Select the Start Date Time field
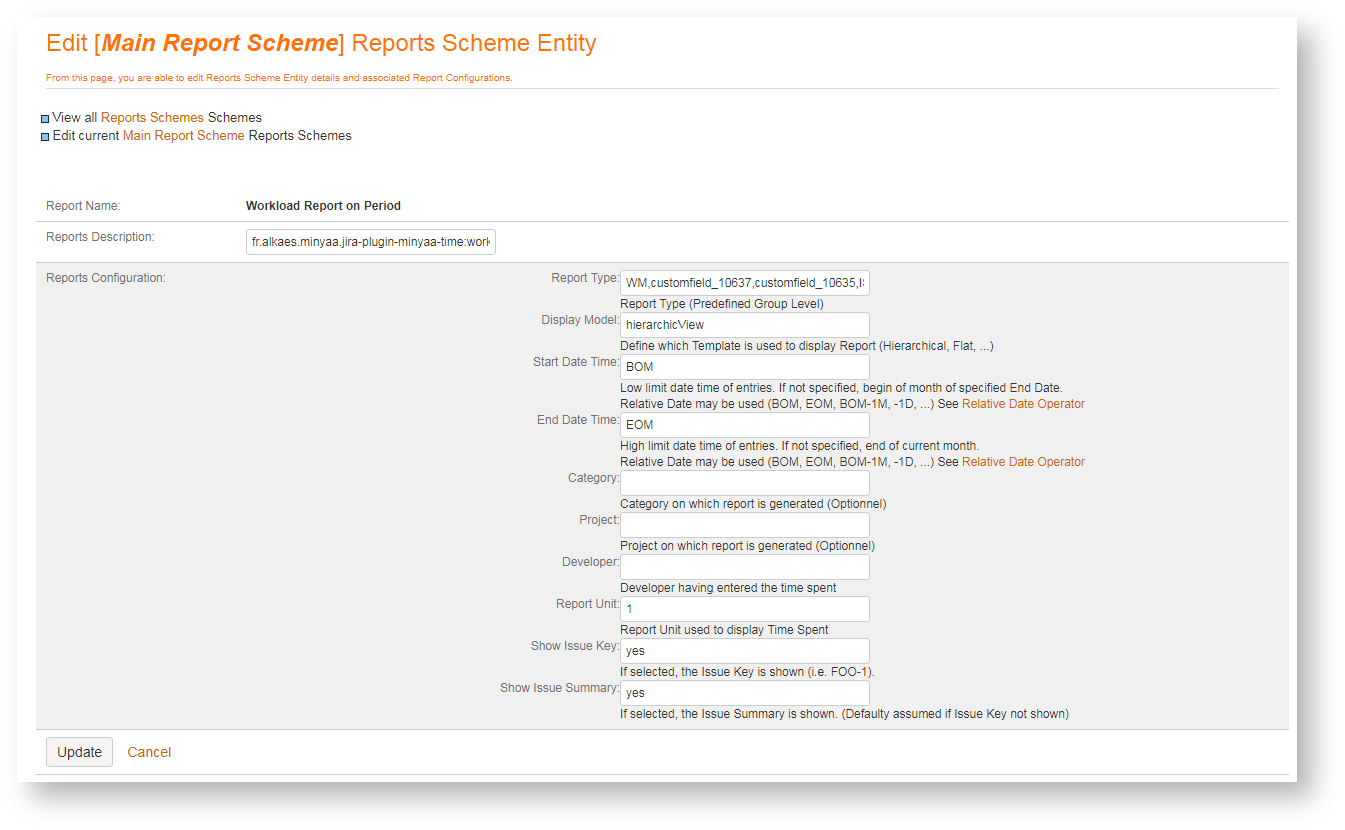Image resolution: width=1345 pixels, height=830 pixels. click(x=744, y=367)
